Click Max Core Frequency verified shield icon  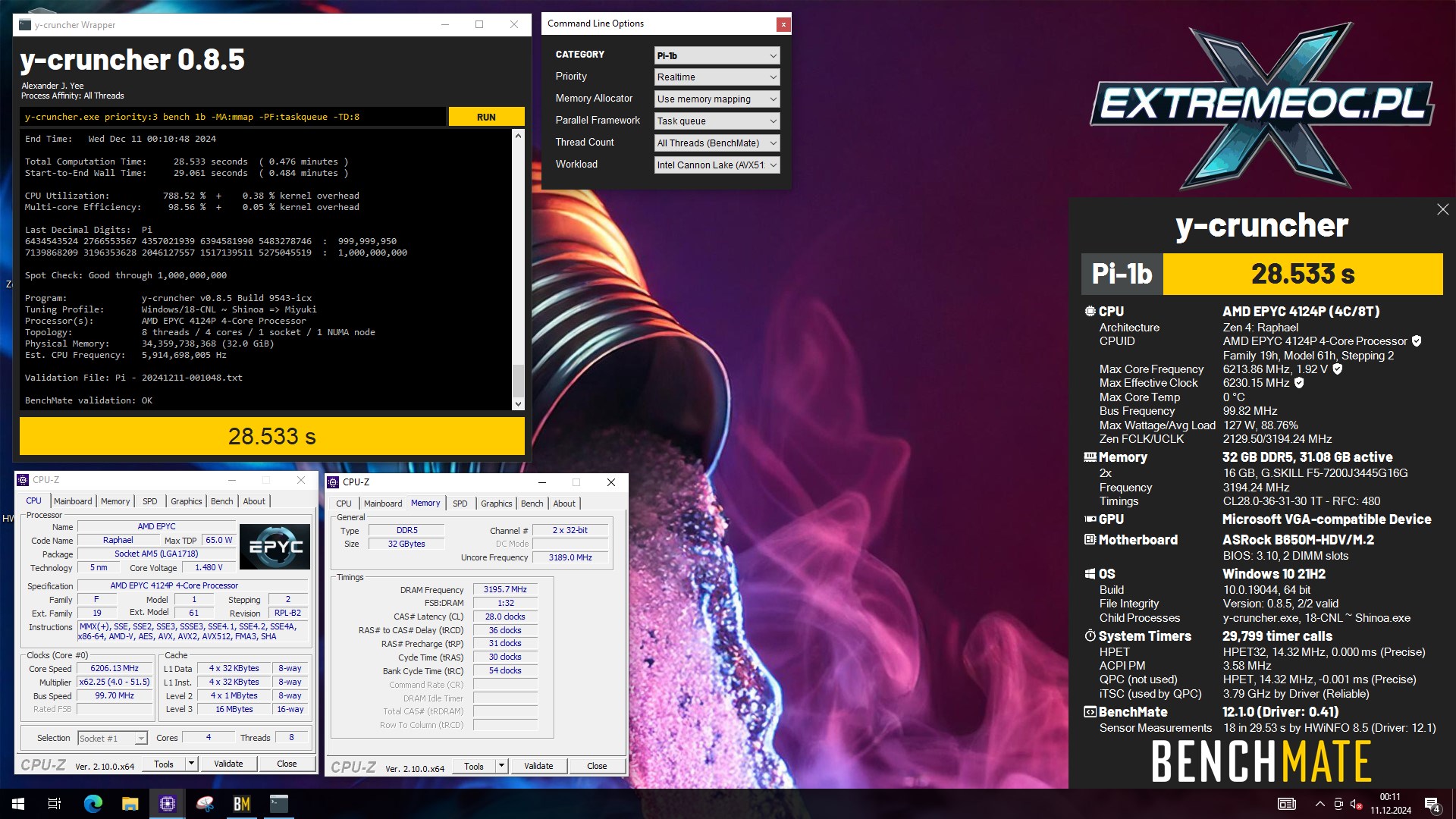pos(1338,369)
